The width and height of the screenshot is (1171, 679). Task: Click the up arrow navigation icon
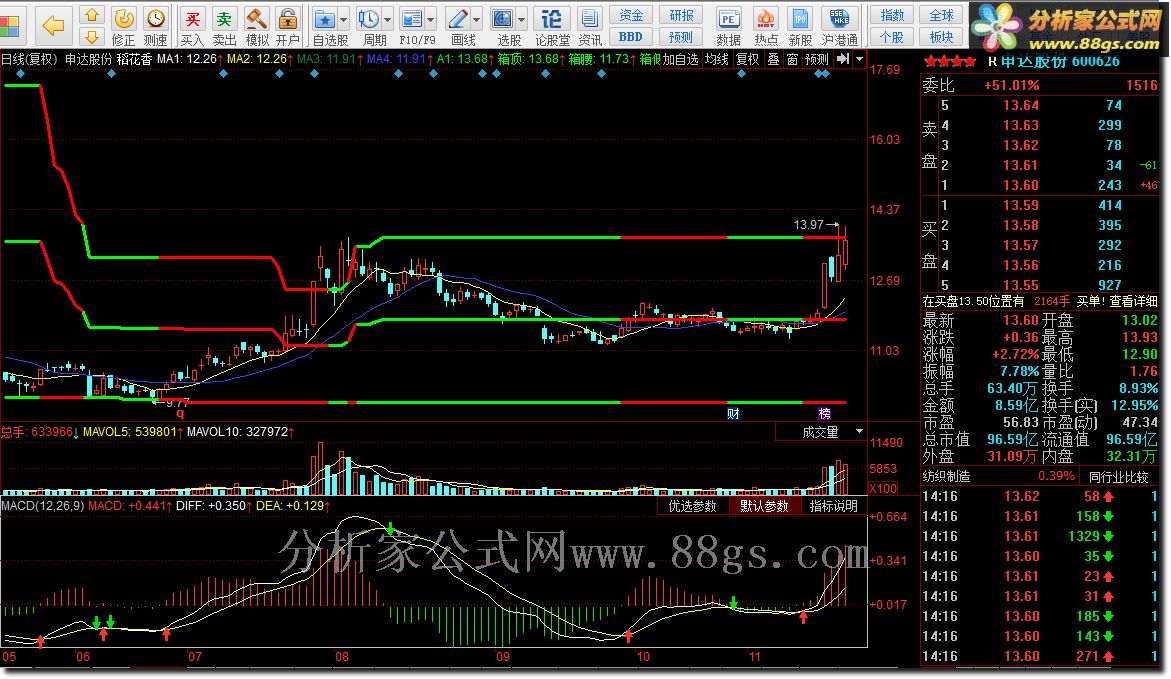point(92,15)
